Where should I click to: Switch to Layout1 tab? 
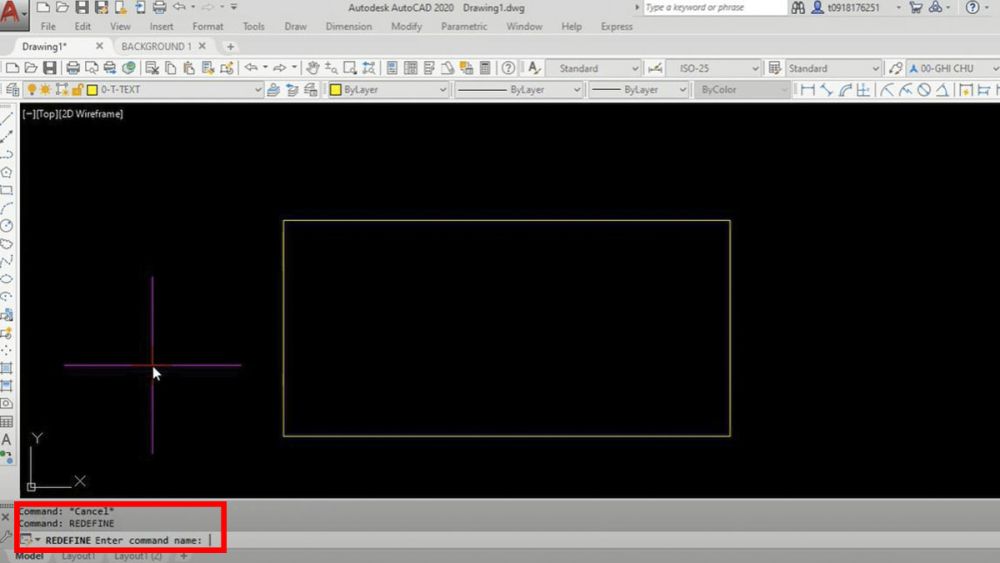[x=78, y=557]
